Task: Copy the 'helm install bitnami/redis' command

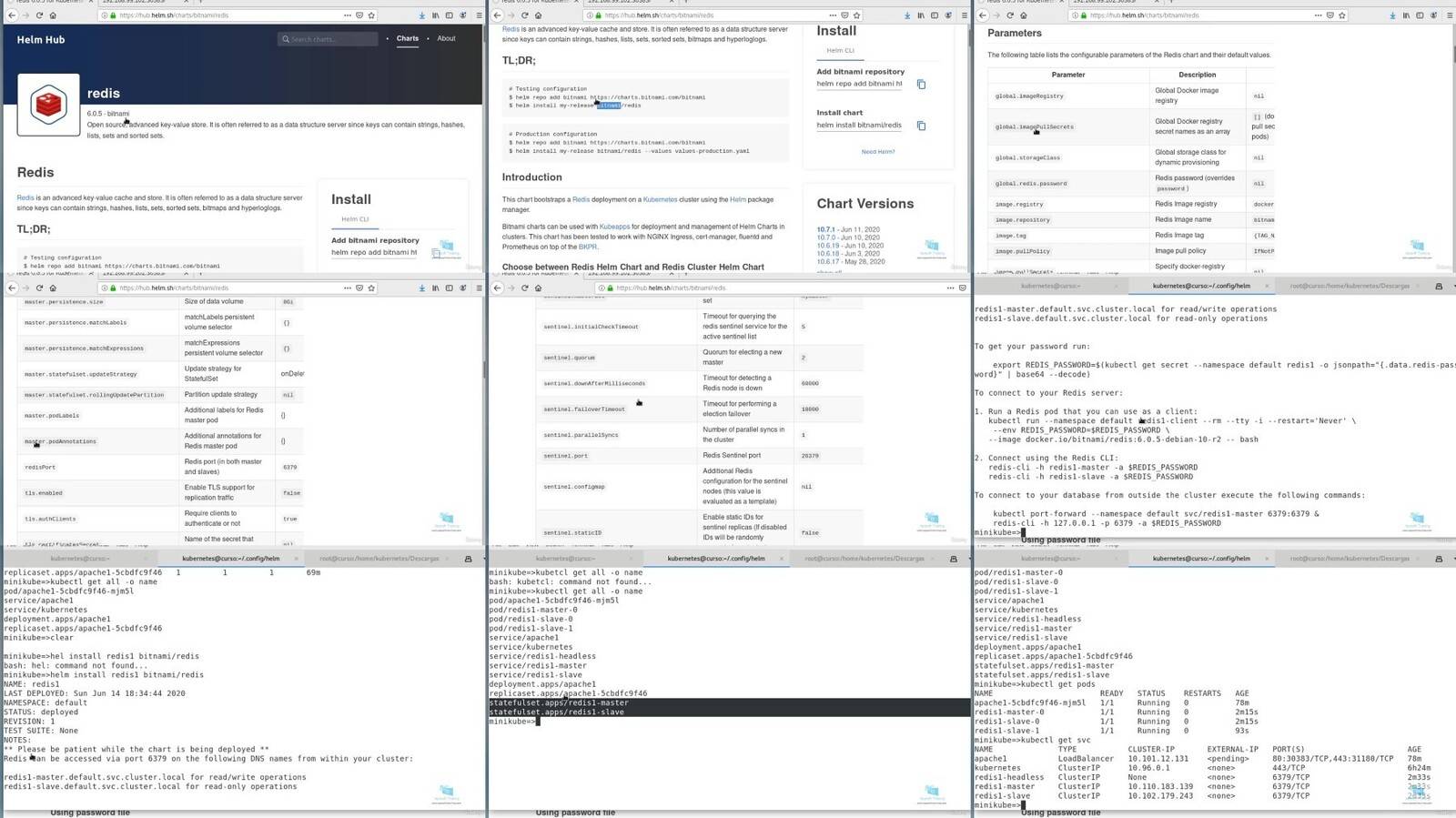Action: (921, 126)
